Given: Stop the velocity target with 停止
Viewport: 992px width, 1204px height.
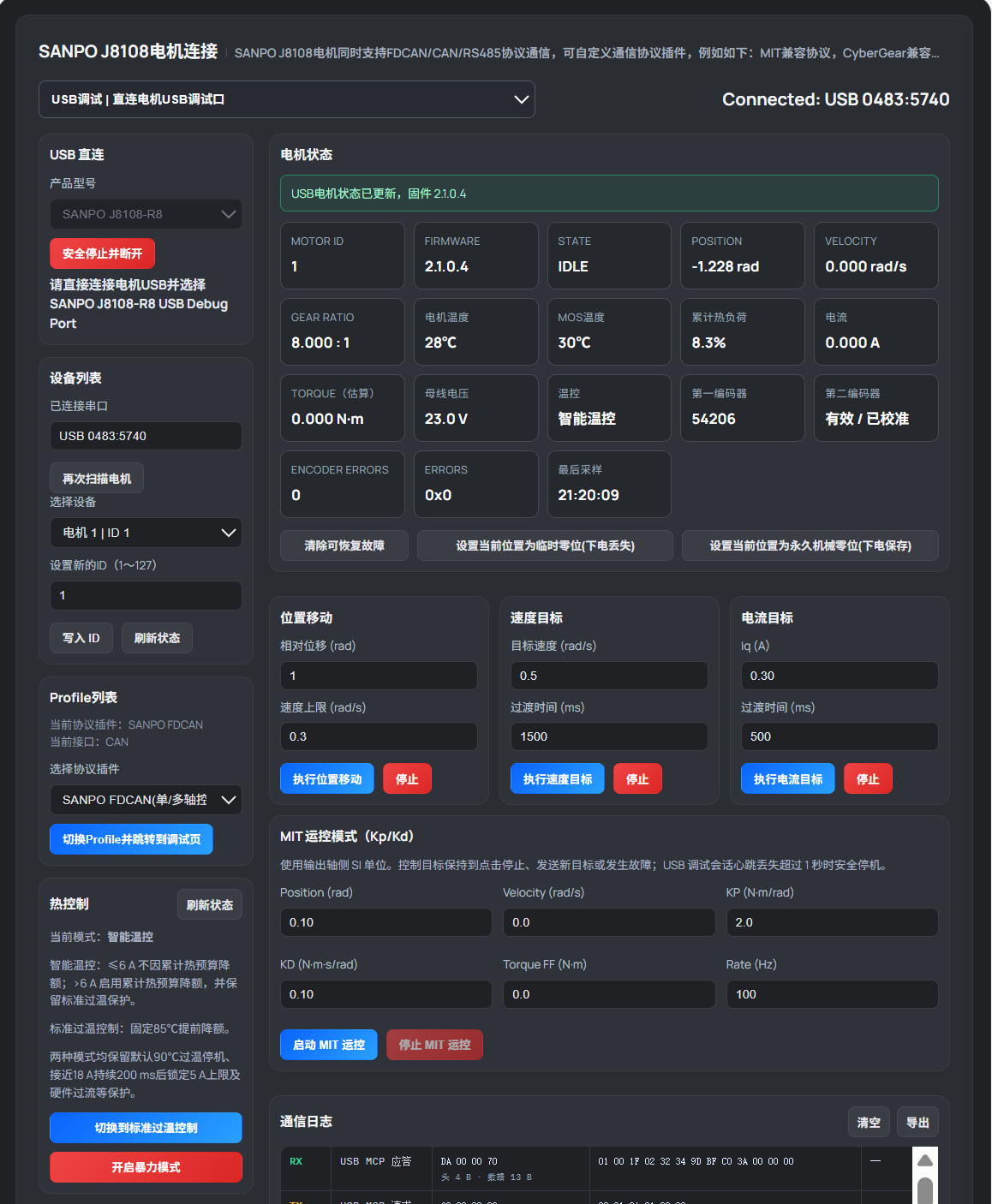Looking at the screenshot, I should pyautogui.click(x=637, y=778).
